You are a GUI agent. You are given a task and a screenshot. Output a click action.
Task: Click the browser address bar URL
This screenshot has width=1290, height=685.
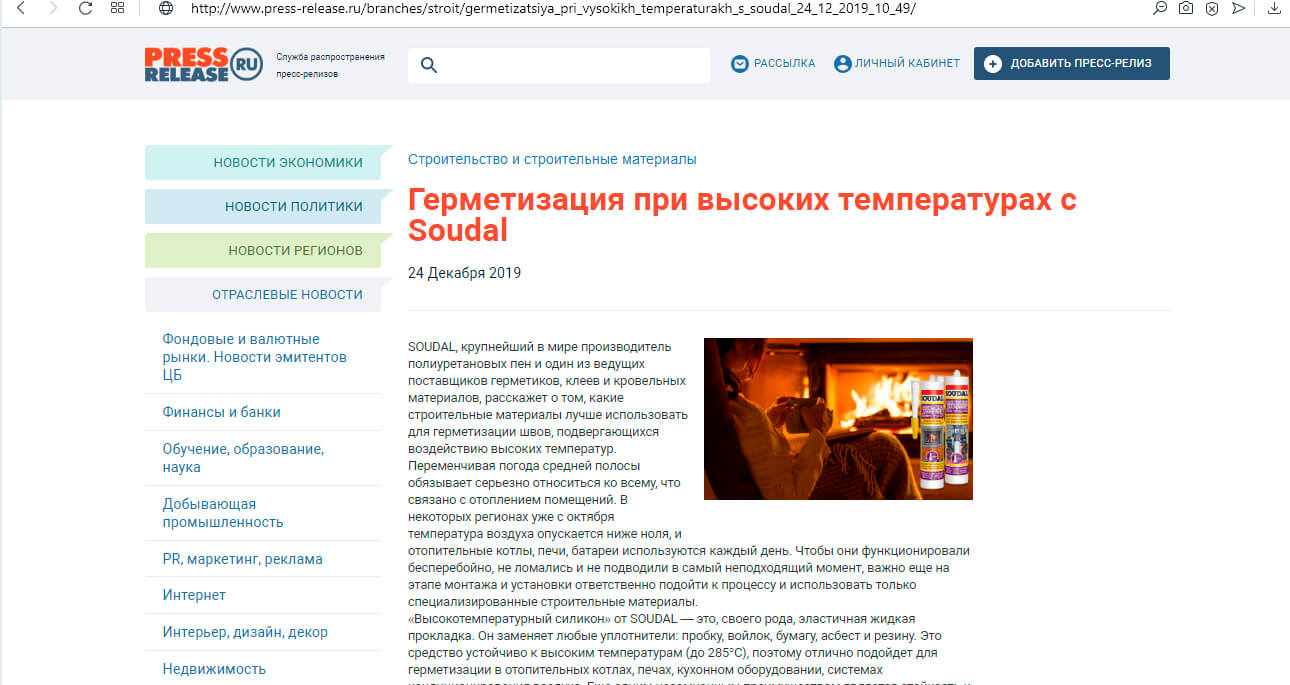[552, 8]
